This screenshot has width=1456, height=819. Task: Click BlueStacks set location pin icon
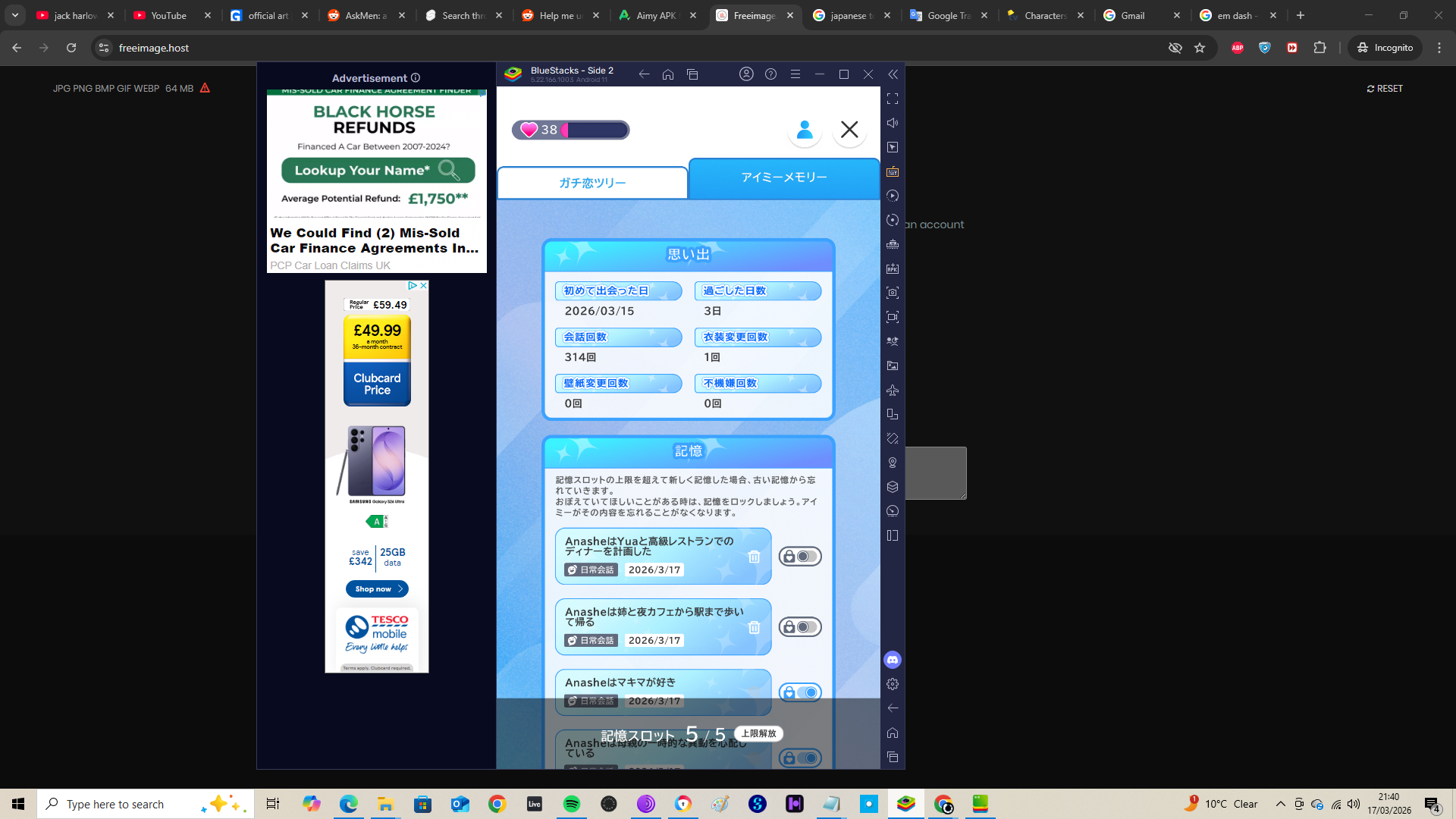[x=893, y=463]
